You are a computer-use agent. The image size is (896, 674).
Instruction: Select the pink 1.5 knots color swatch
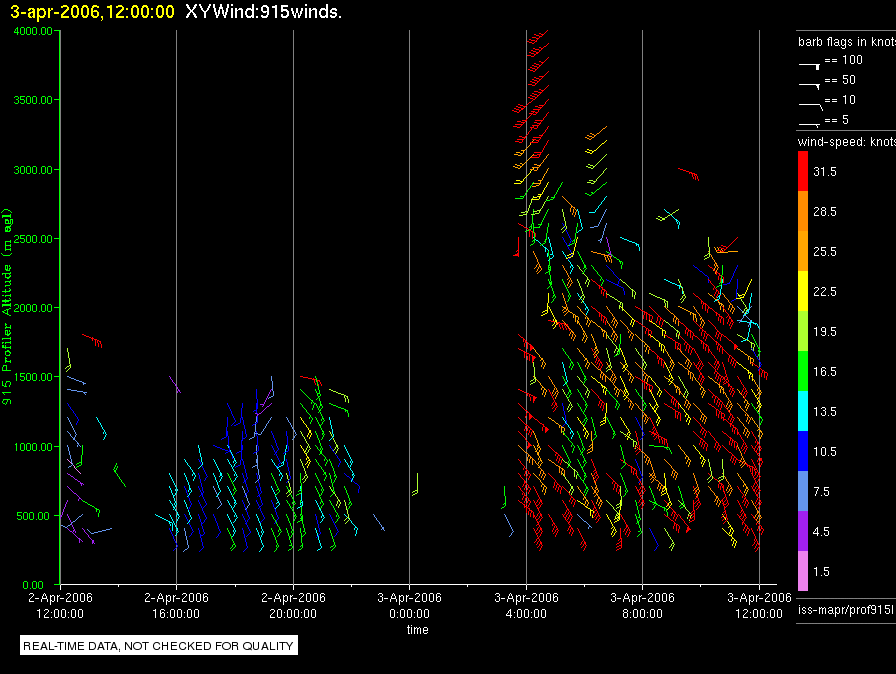coord(803,571)
